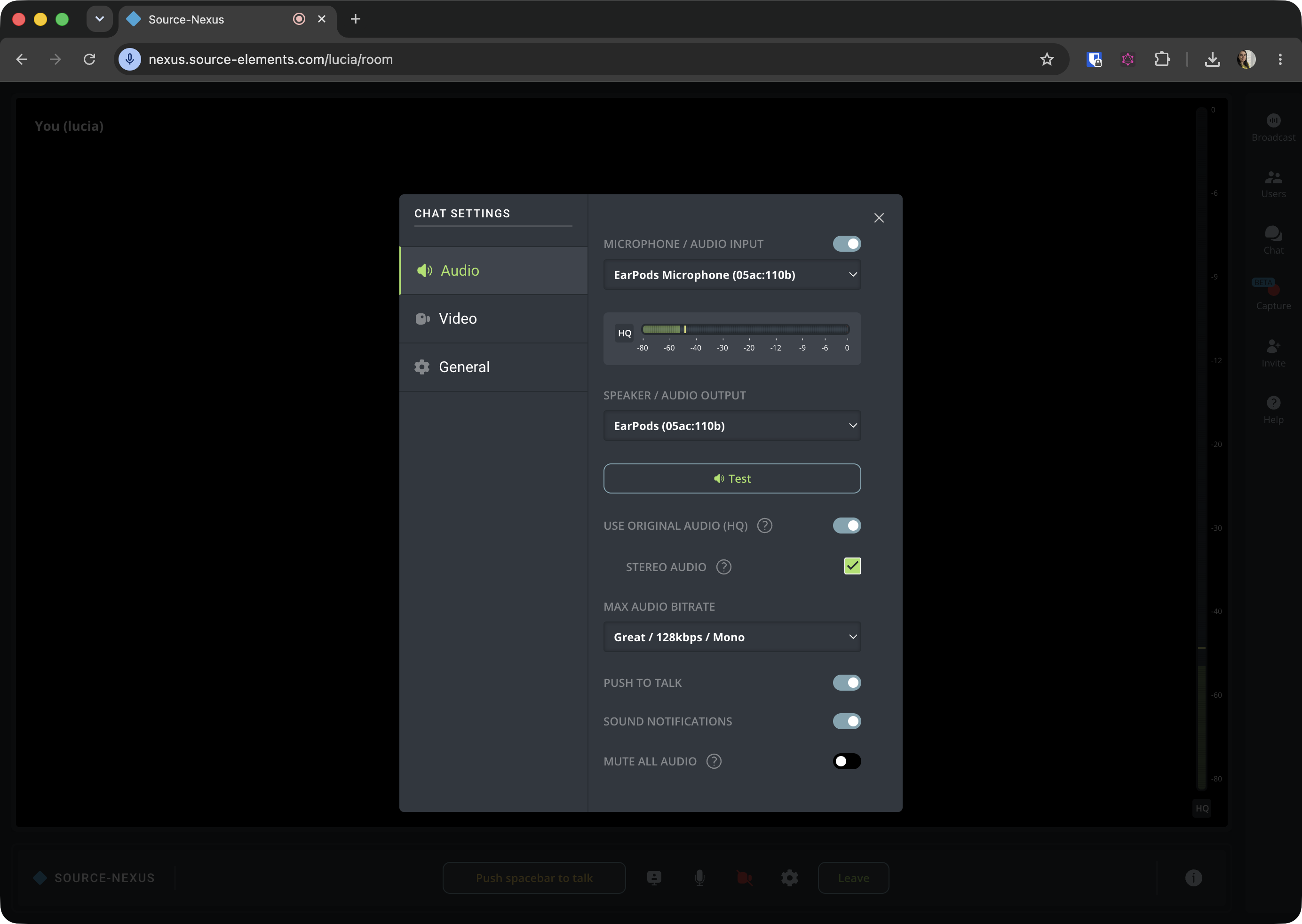Click the info icon in bottom bar
The width and height of the screenshot is (1302, 924).
pyautogui.click(x=1193, y=877)
